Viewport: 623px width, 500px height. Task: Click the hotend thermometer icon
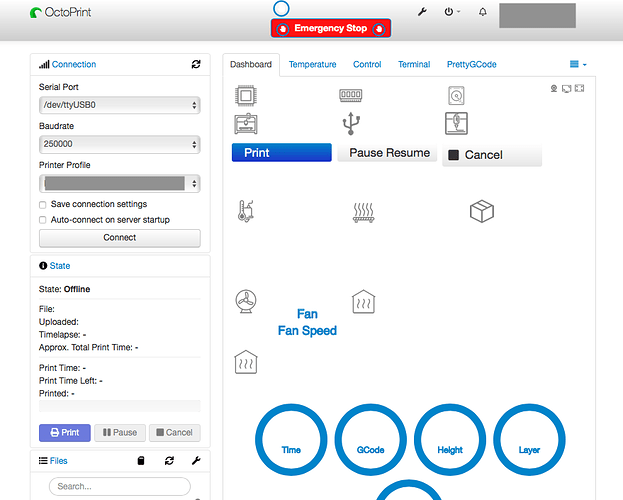[x=246, y=211]
